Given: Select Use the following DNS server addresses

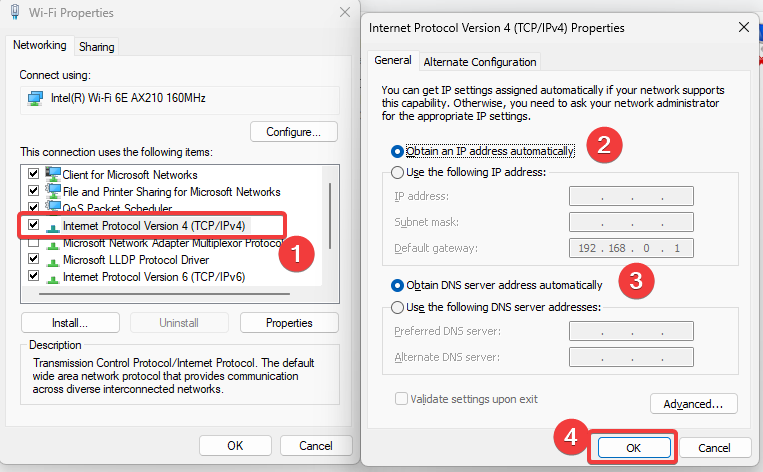Looking at the screenshot, I should pyautogui.click(x=398, y=307).
